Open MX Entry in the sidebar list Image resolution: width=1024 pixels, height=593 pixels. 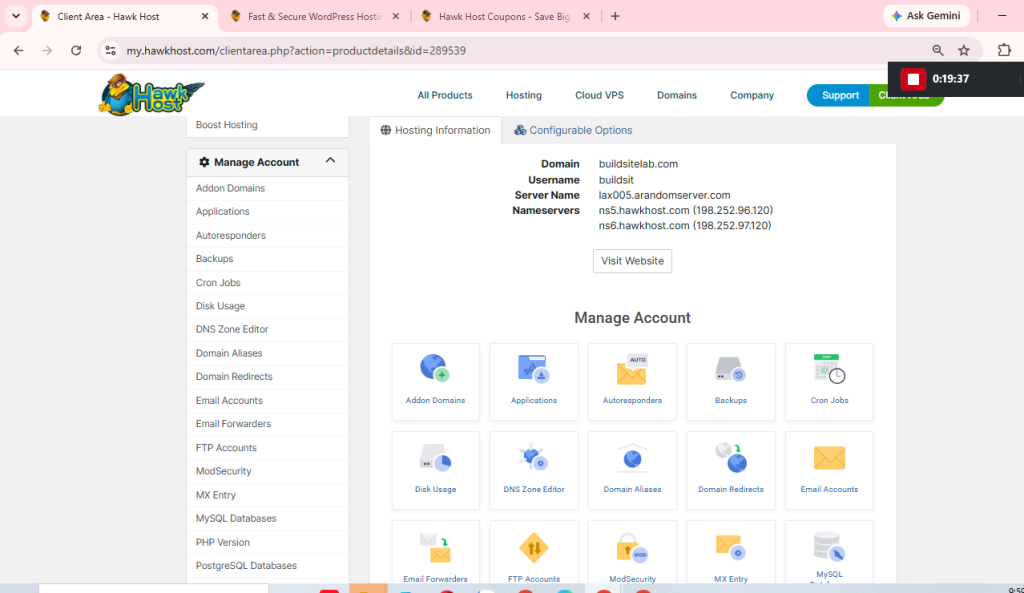coord(267,495)
